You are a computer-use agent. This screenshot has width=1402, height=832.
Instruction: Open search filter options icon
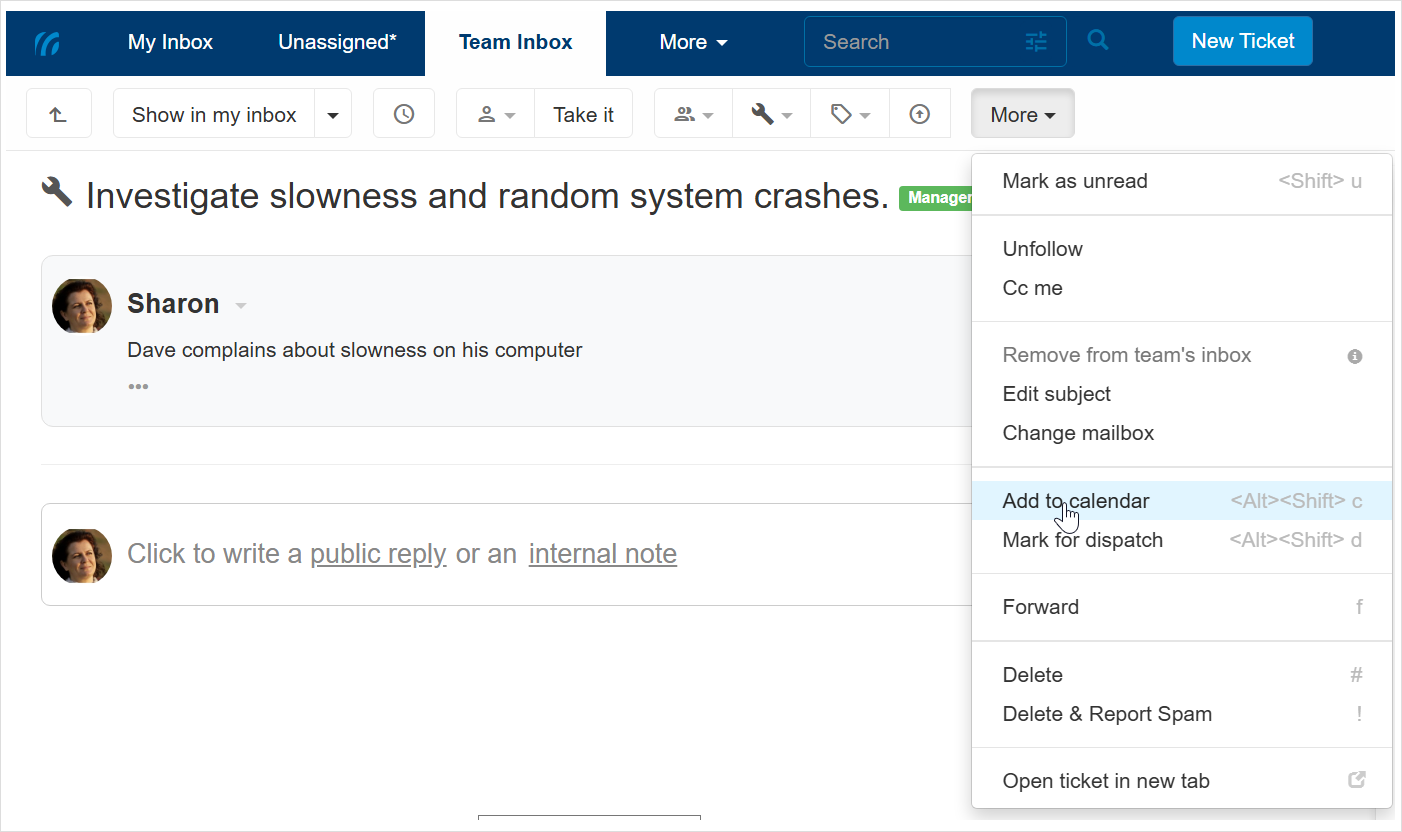coord(1036,42)
